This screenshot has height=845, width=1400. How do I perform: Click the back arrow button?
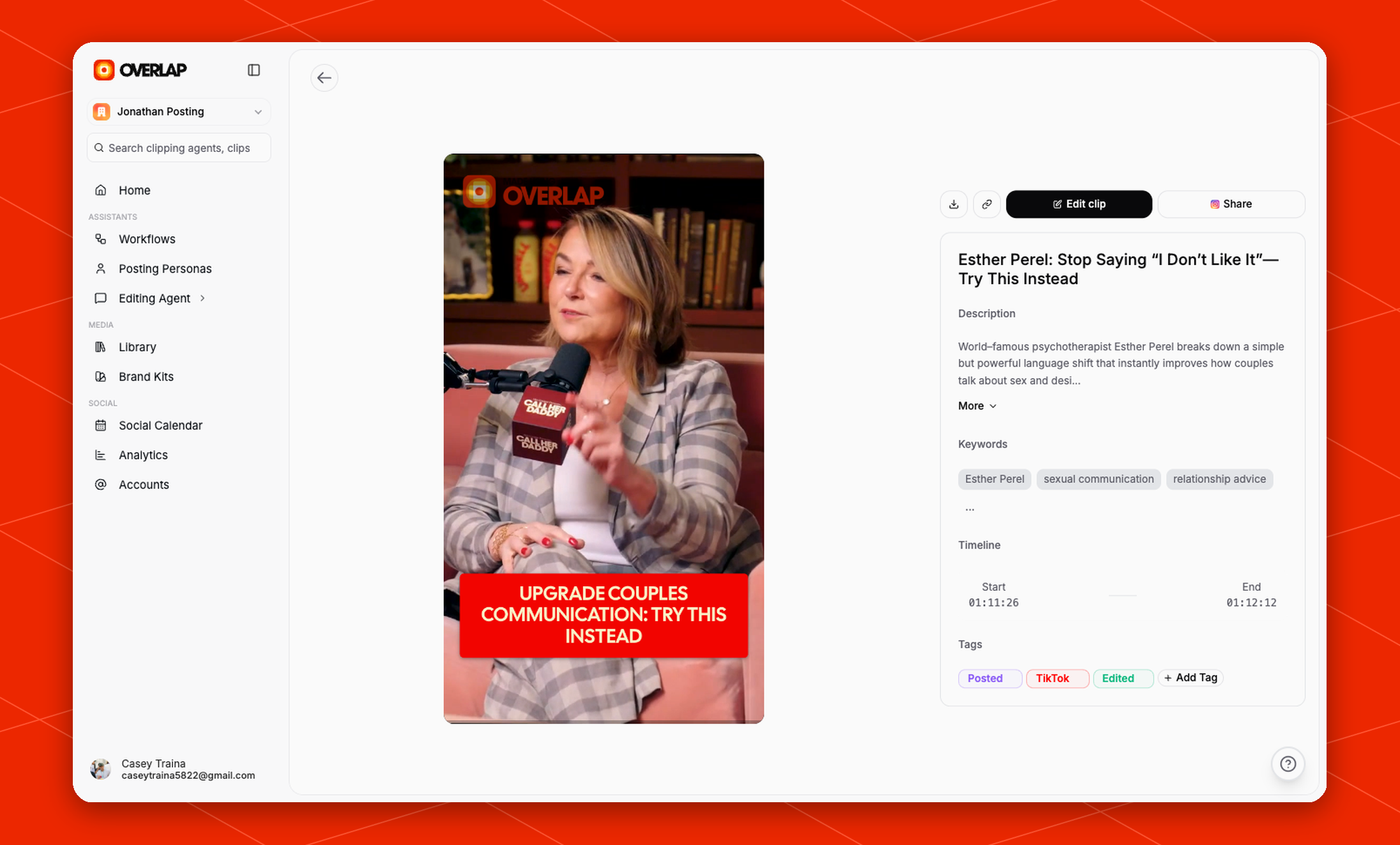point(324,78)
